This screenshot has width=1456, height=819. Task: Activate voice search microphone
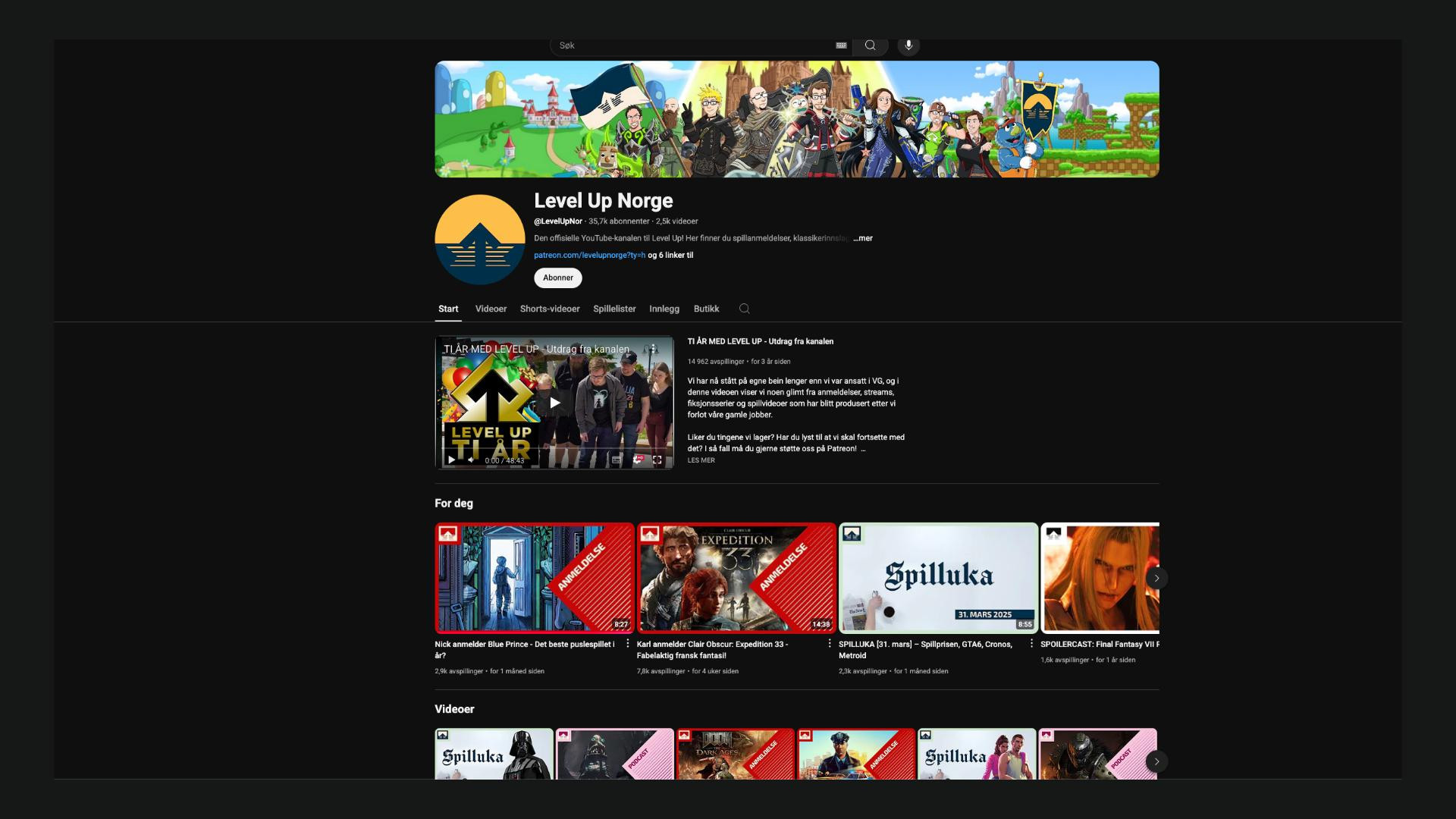(908, 45)
